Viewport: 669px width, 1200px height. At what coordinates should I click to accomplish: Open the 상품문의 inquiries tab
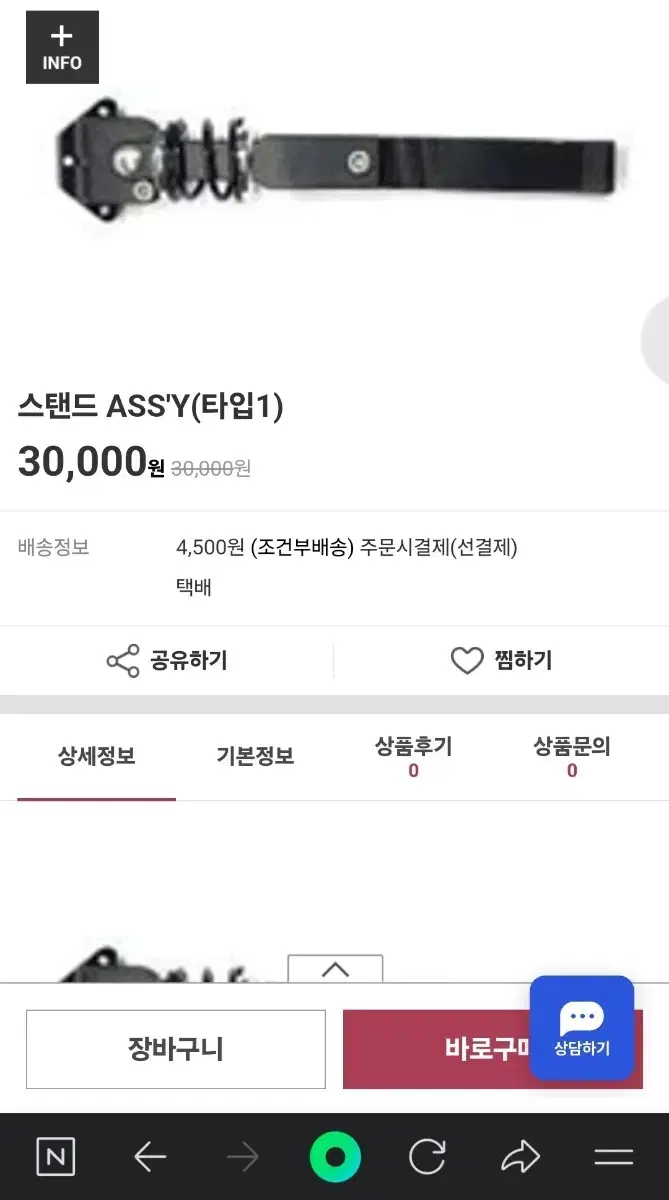point(571,756)
